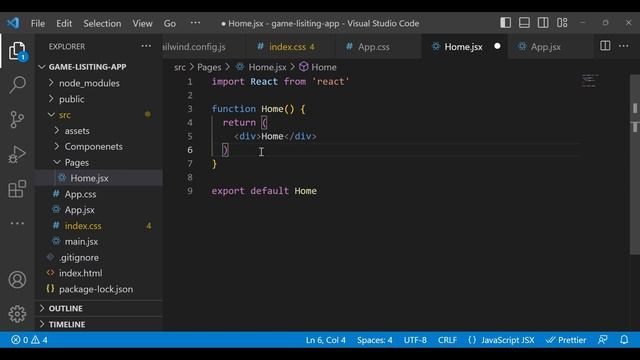The image size is (640, 360).
Task: Change indentation Spaces: 4
Action: (375, 340)
